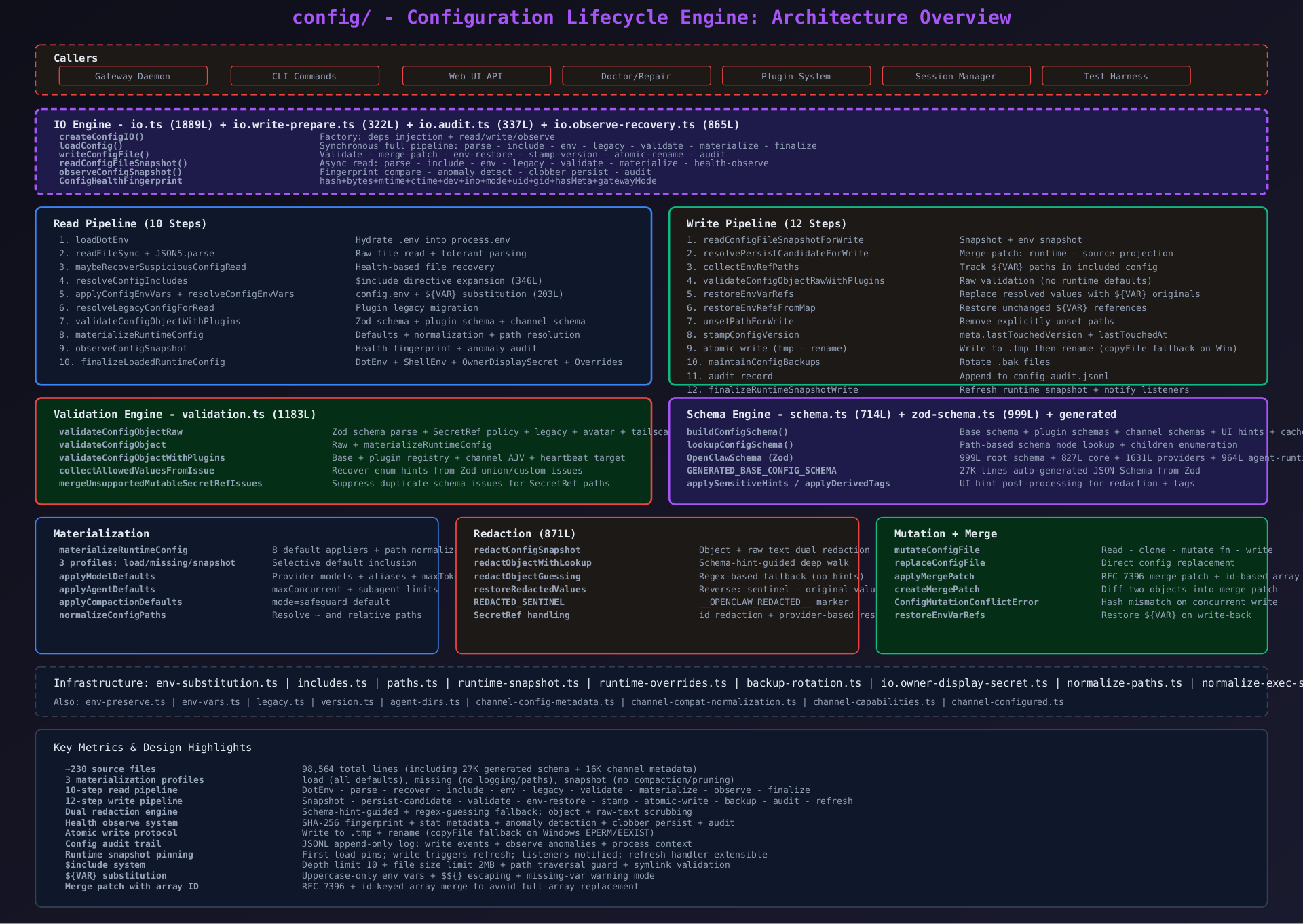Click mutateConfigFile entry
The height and width of the screenshot is (924, 1303).
[937, 550]
